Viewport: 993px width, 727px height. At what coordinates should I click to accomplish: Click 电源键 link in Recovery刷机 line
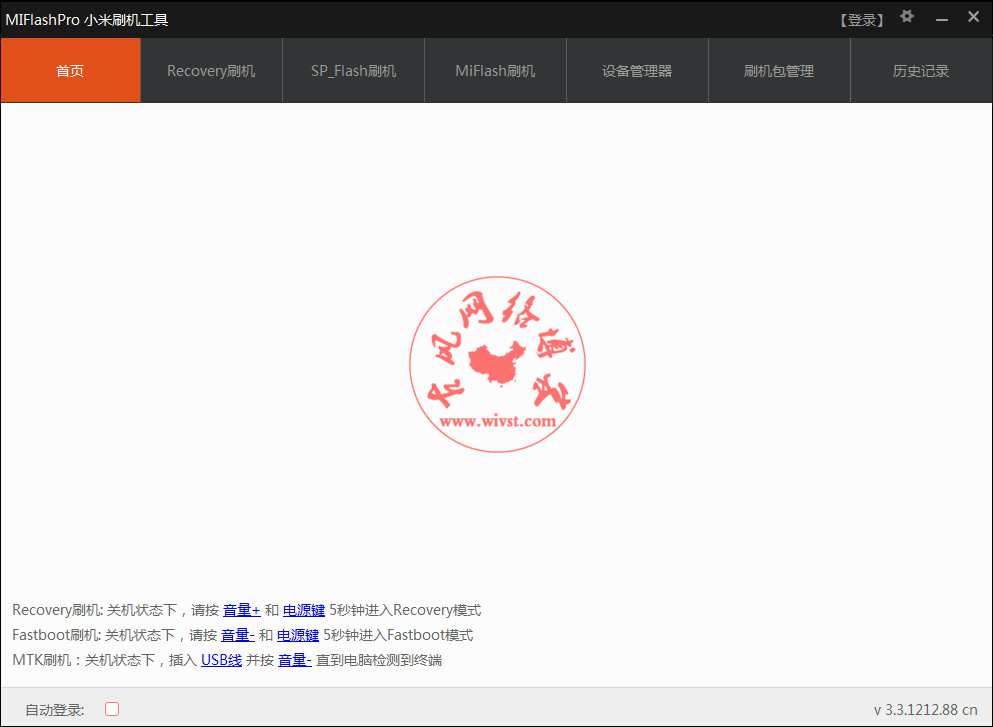(303, 610)
